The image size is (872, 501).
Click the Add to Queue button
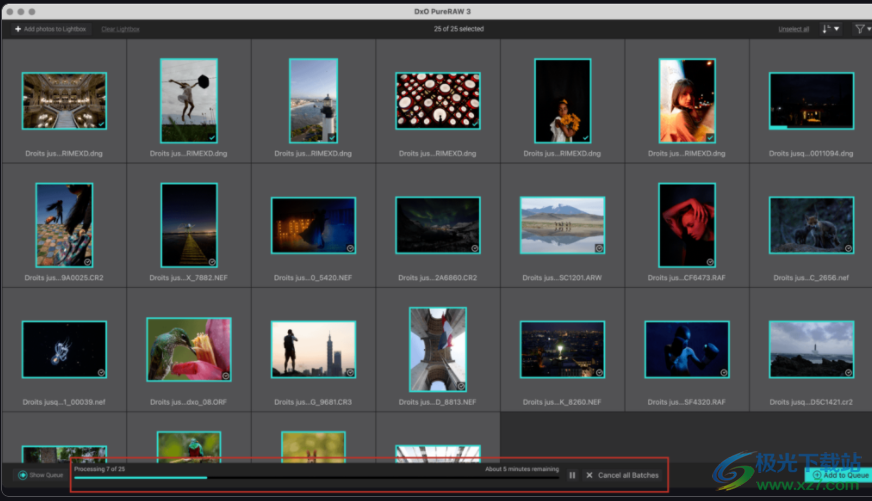point(840,475)
